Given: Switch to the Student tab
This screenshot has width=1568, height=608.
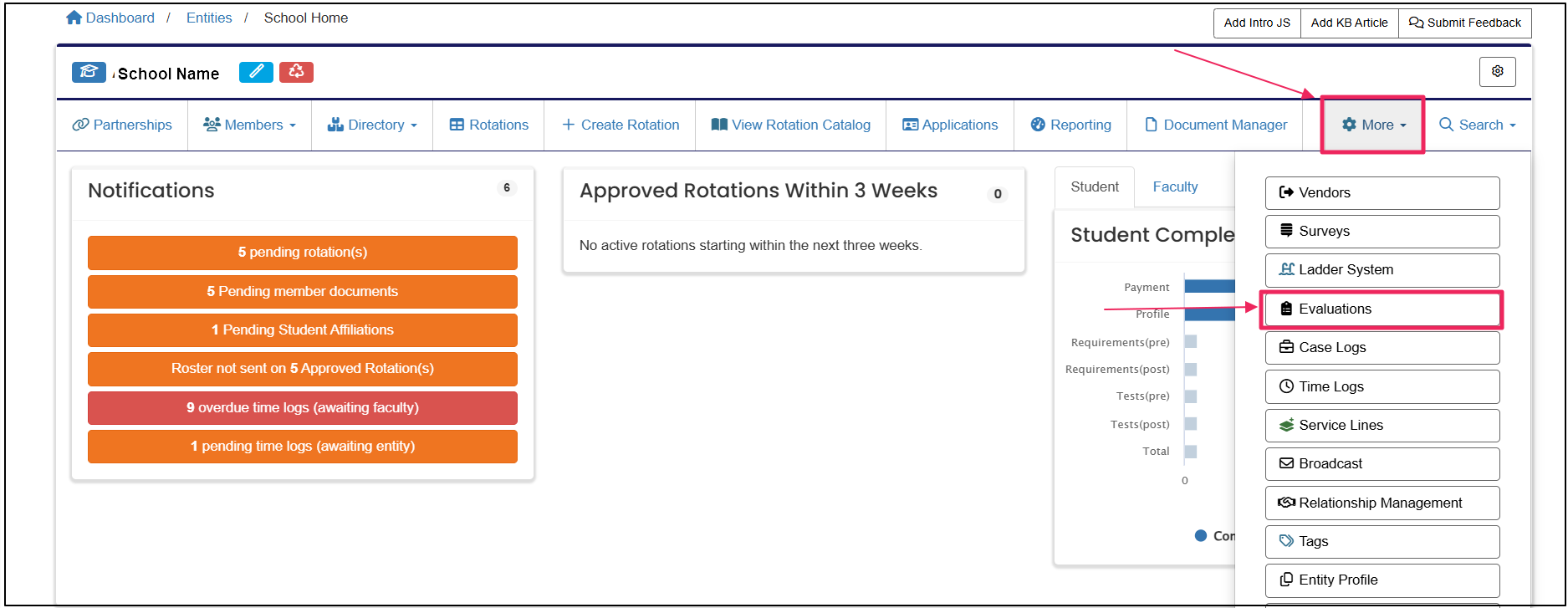Looking at the screenshot, I should point(1095,186).
